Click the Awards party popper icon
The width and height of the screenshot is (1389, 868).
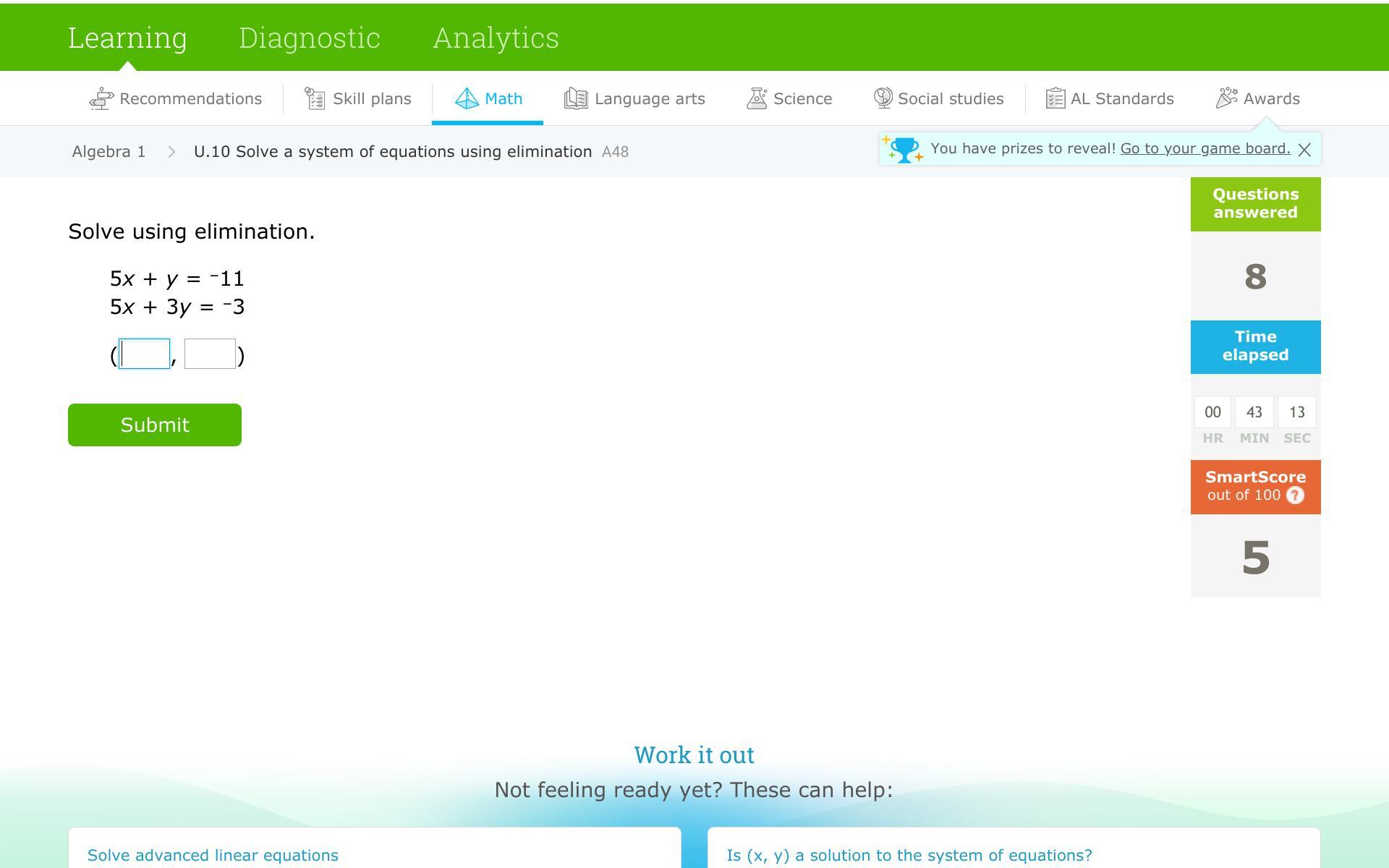coord(1226,98)
